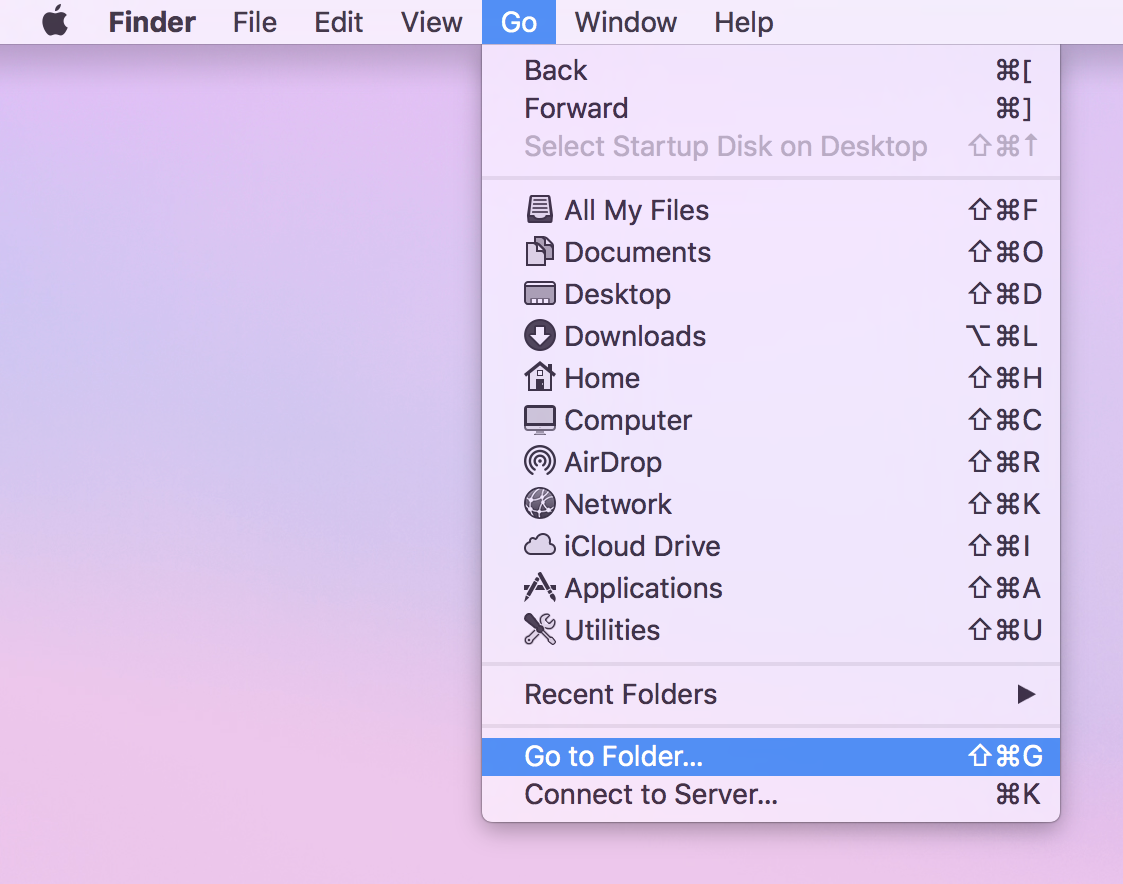The width and height of the screenshot is (1123, 884).
Task: Click the Utilities label
Action: [612, 630]
